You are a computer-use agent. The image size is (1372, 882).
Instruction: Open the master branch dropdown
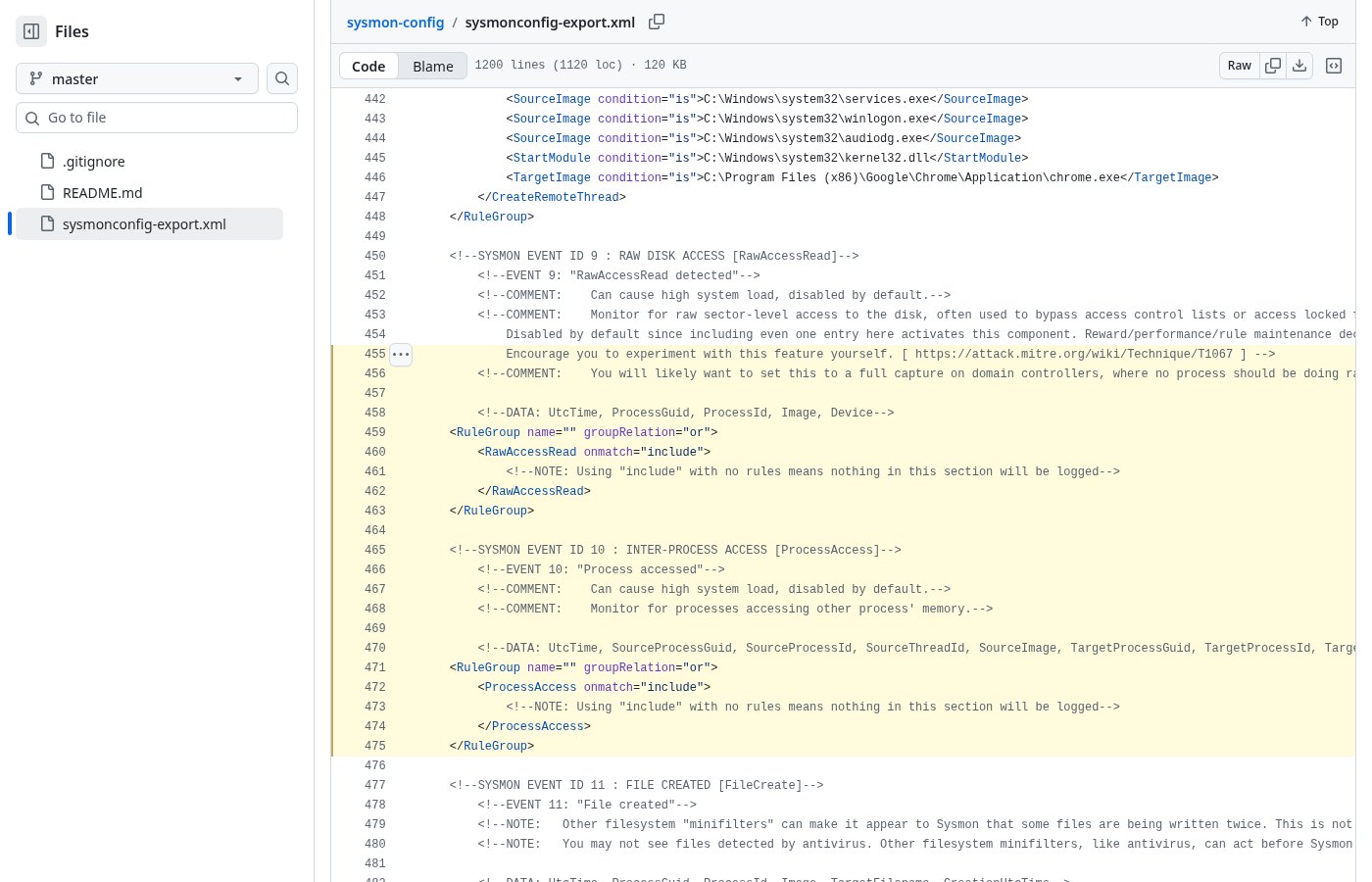tap(137, 78)
